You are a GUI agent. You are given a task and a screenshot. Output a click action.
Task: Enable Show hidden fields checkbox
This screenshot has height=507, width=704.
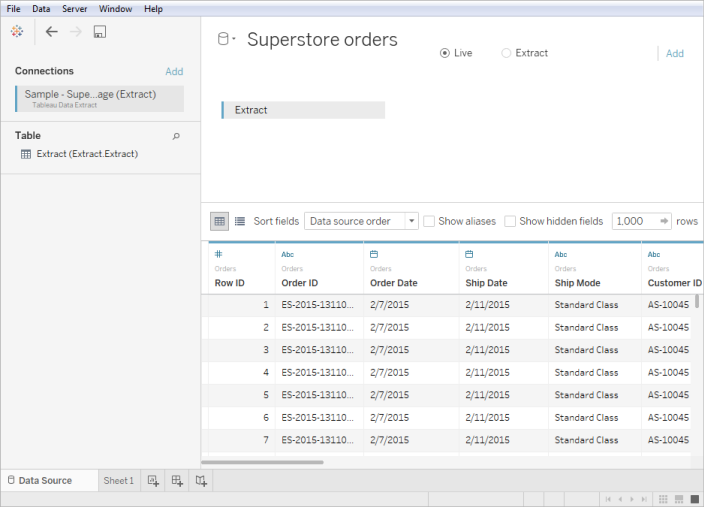510,221
